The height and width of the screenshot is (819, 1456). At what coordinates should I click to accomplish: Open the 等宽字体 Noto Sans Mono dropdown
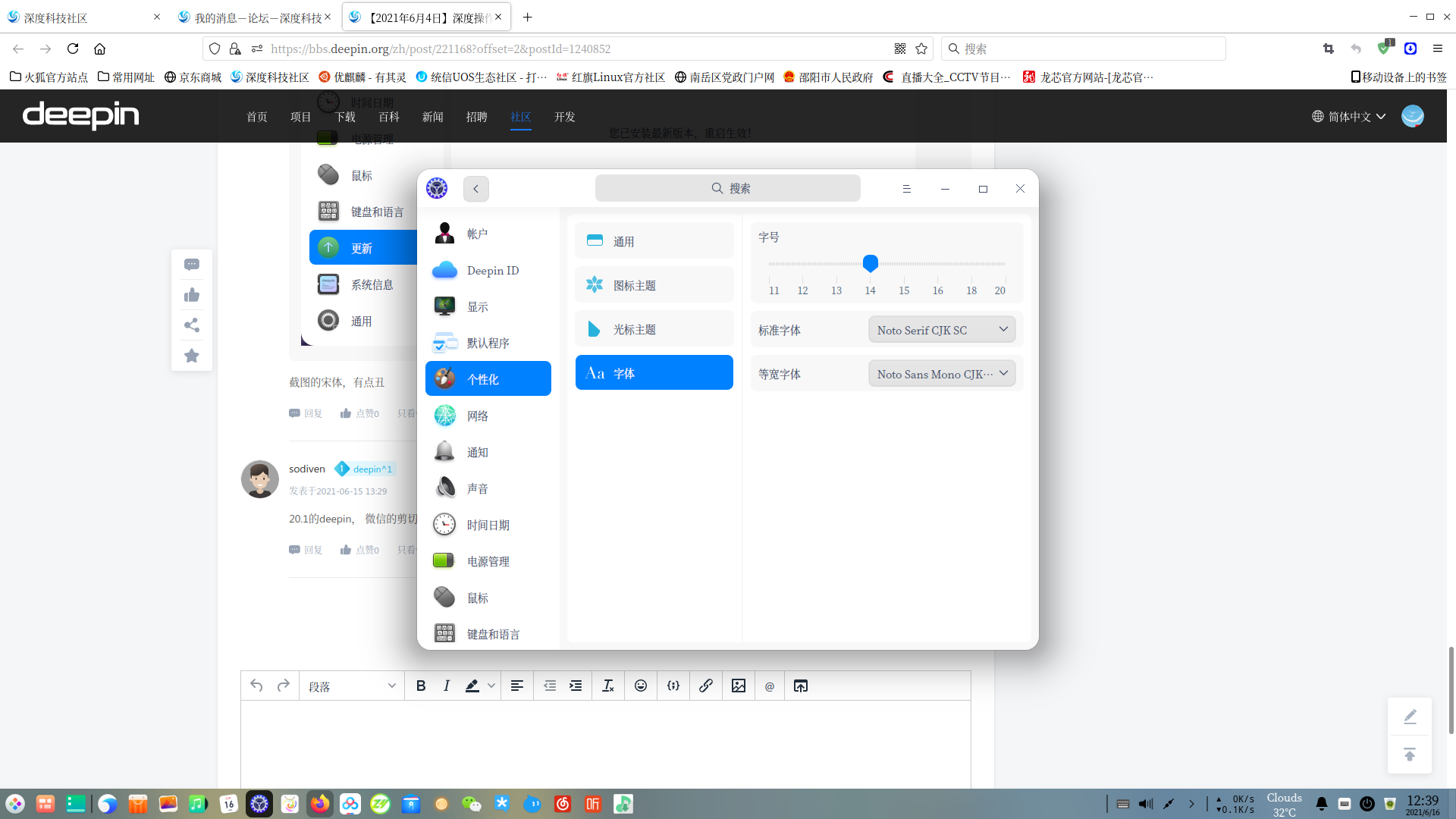point(942,374)
